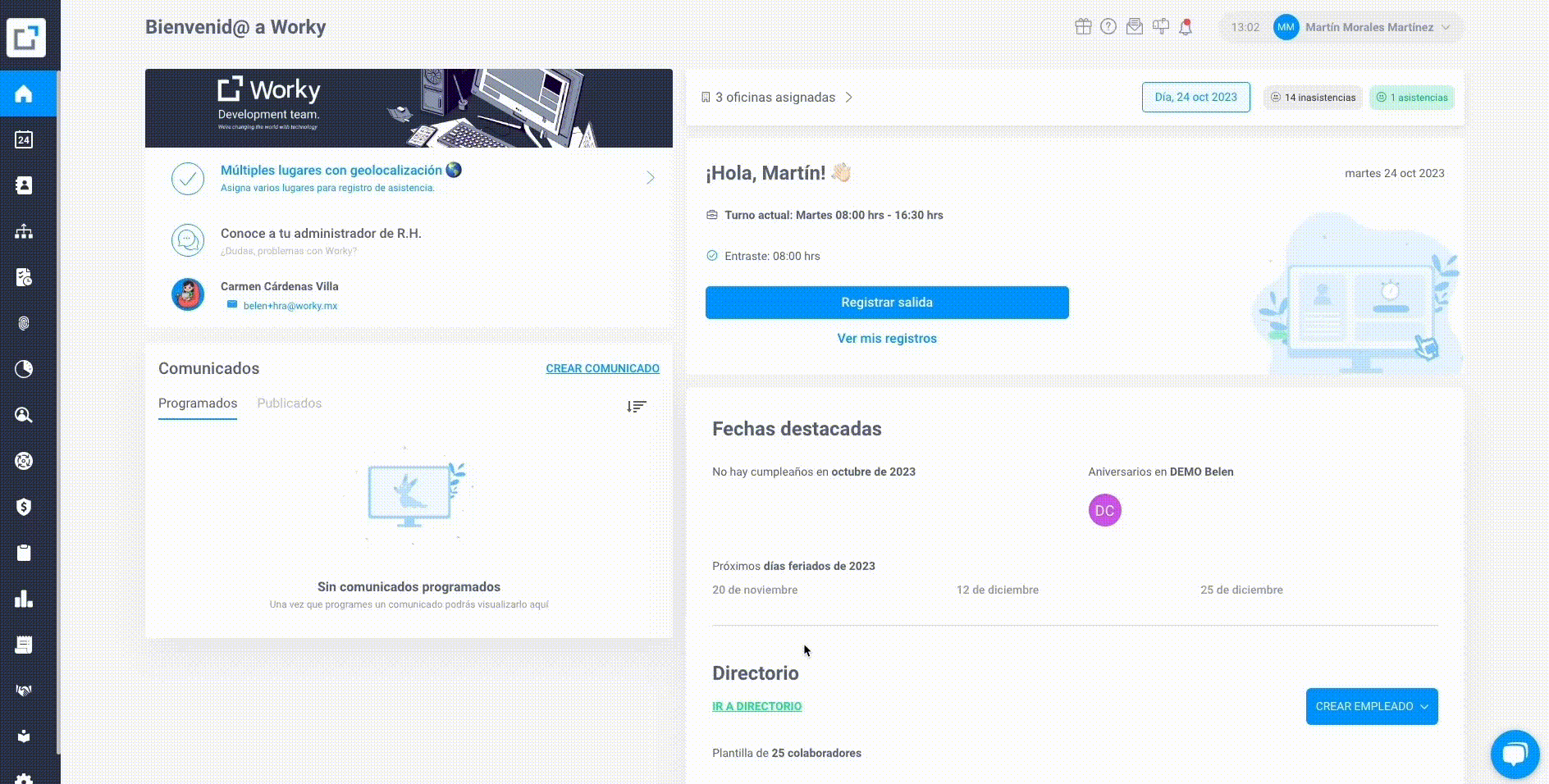Open the chat bubble support widget
The height and width of the screenshot is (784, 1549).
1515,754
